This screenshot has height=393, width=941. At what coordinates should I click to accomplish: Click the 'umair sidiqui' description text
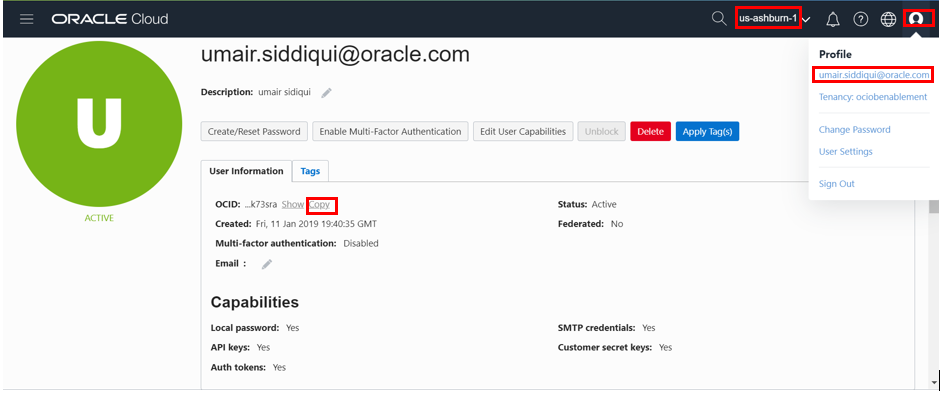pos(284,92)
